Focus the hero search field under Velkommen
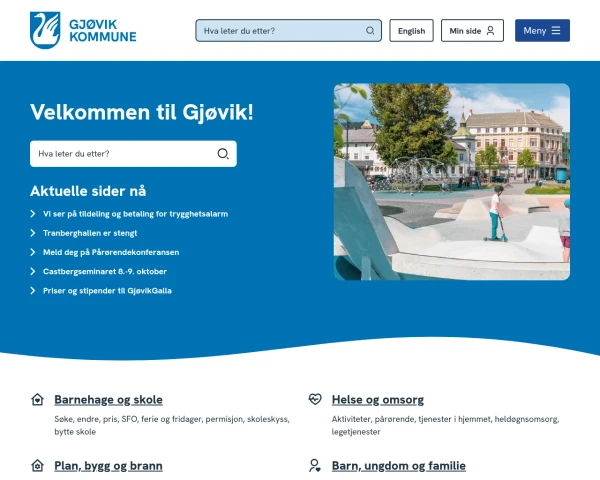Viewport: 600px width, 480px height. point(133,153)
